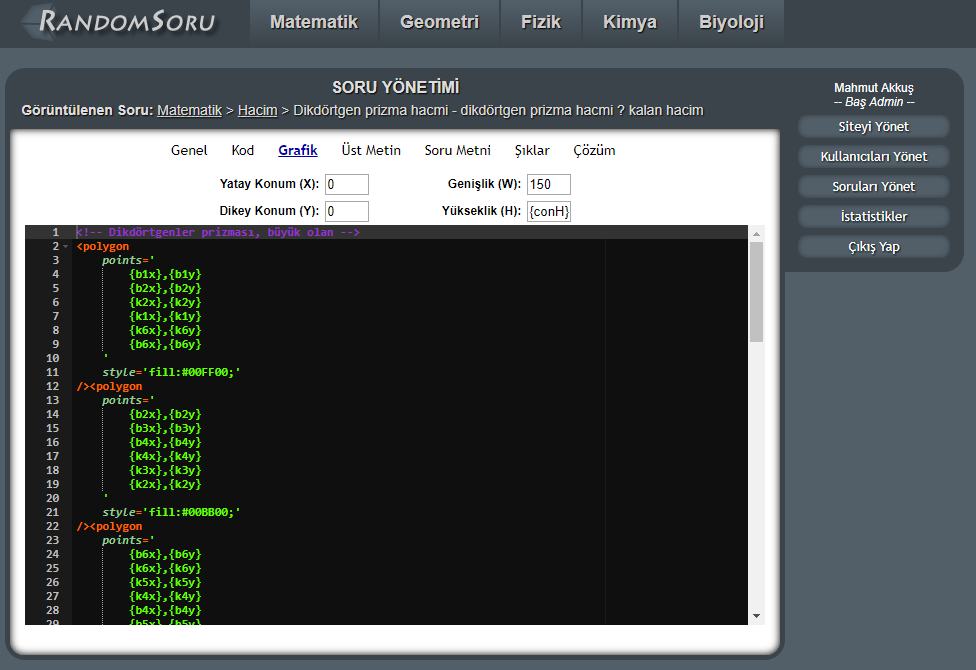This screenshot has width=976, height=670.
Task: Focus the Yükseklik (H) input field
Action: pyautogui.click(x=549, y=211)
